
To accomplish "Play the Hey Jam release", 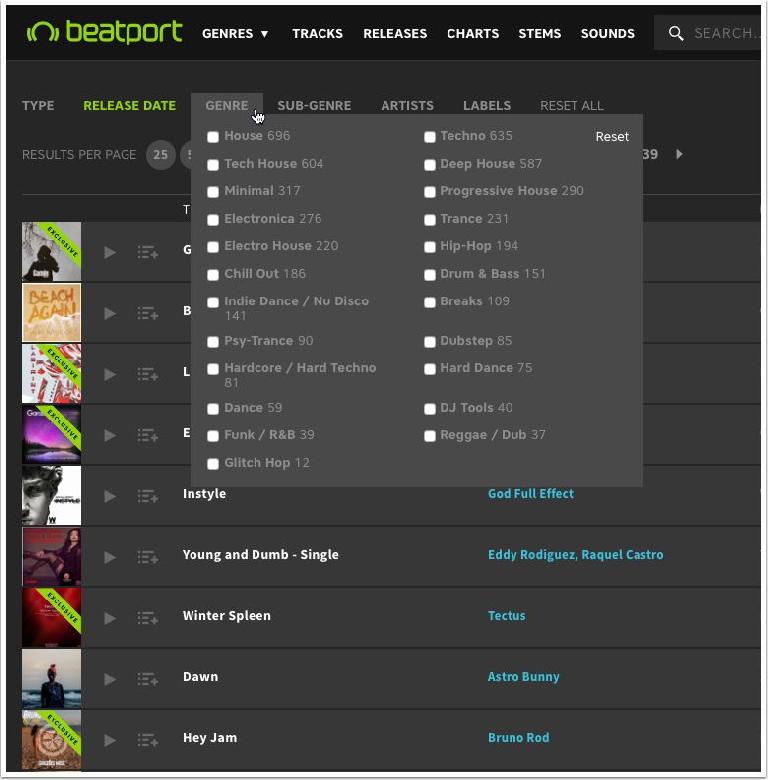I will click(110, 740).
